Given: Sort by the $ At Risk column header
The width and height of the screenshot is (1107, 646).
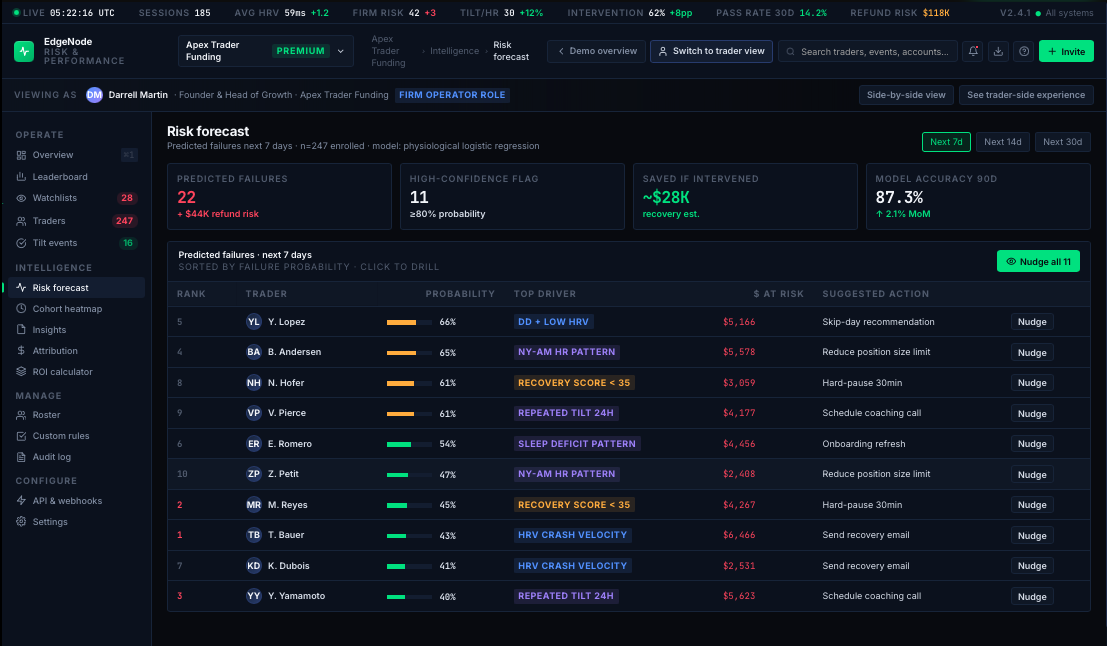Looking at the screenshot, I should pos(778,294).
